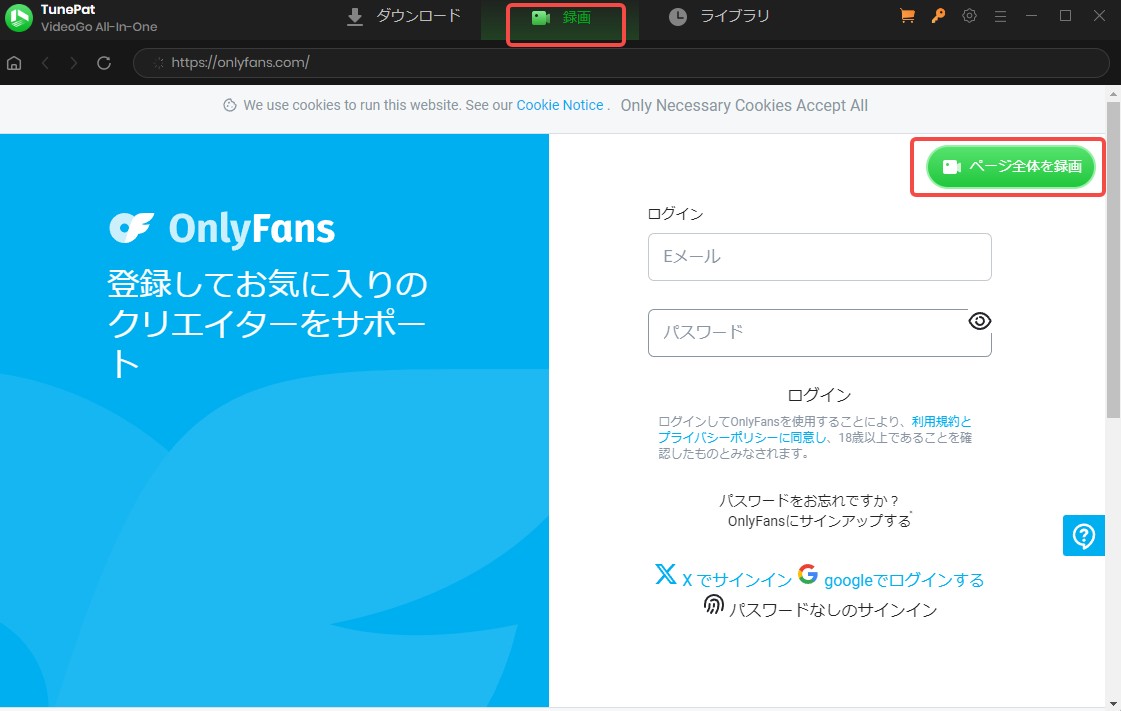
Task: Minimize the TunePat window
Action: click(x=1031, y=16)
